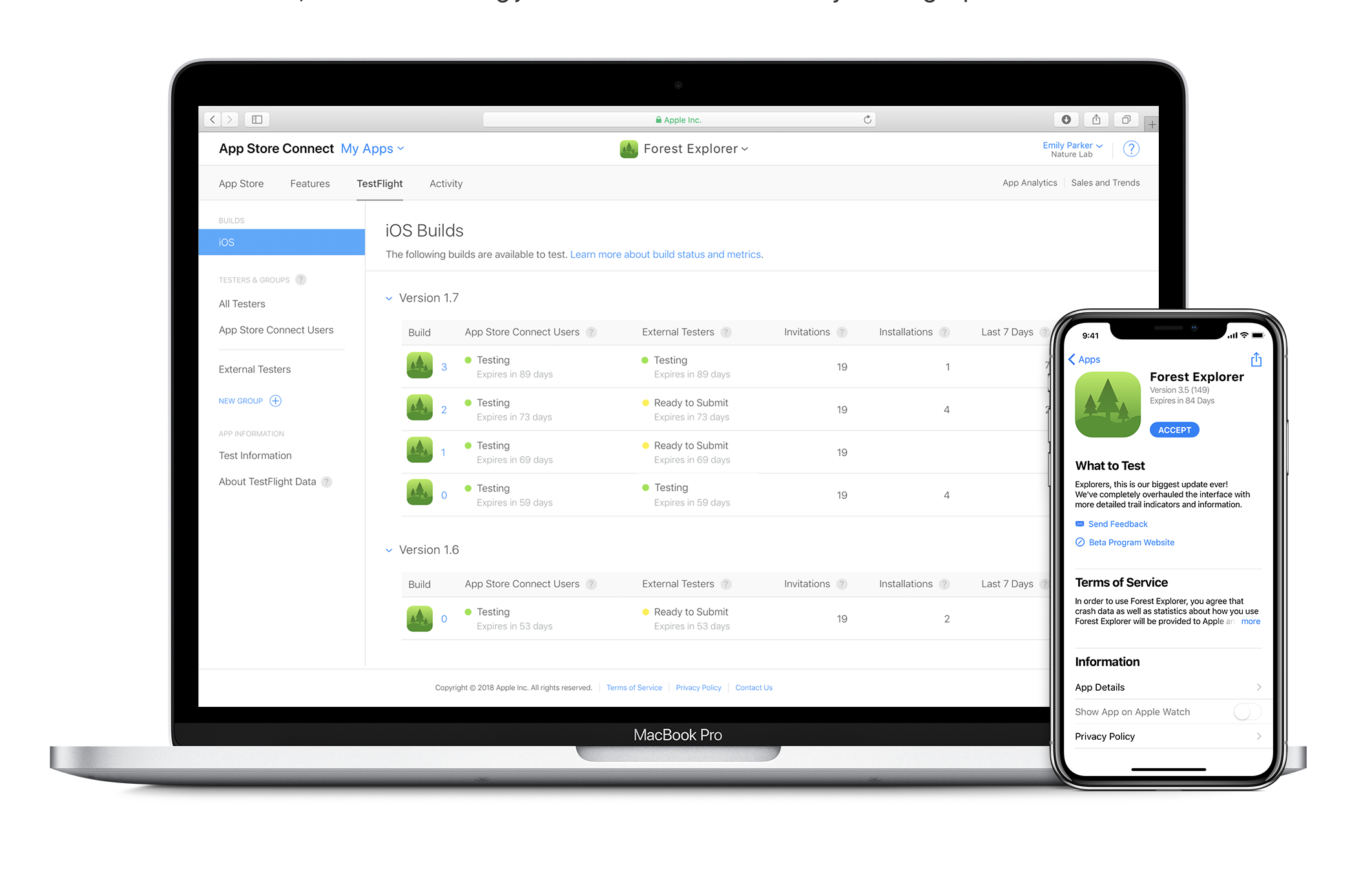
Task: Add a new tab with the plus button
Action: (x=1152, y=124)
